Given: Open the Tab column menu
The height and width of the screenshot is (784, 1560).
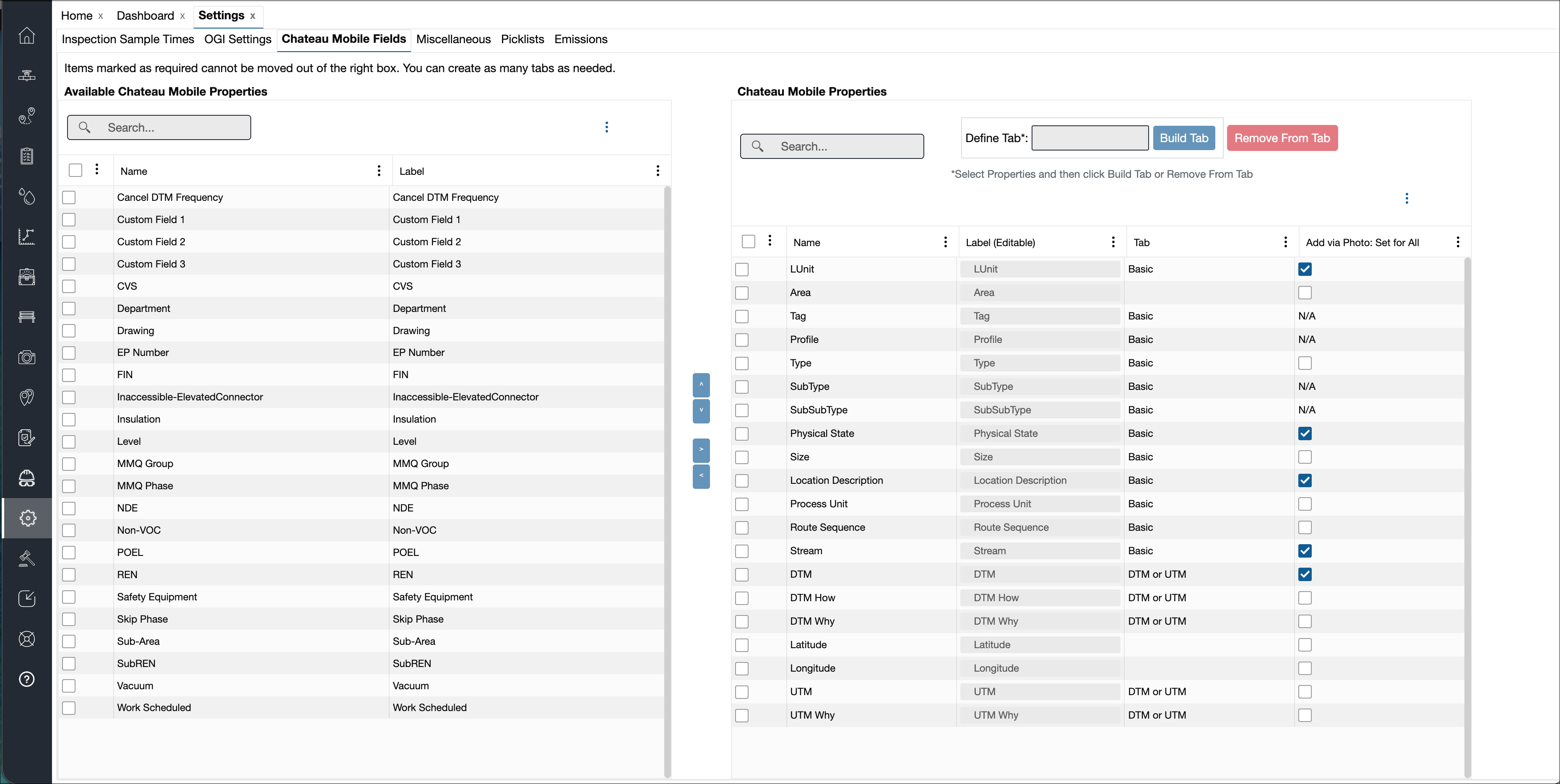Looking at the screenshot, I should pos(1286,242).
